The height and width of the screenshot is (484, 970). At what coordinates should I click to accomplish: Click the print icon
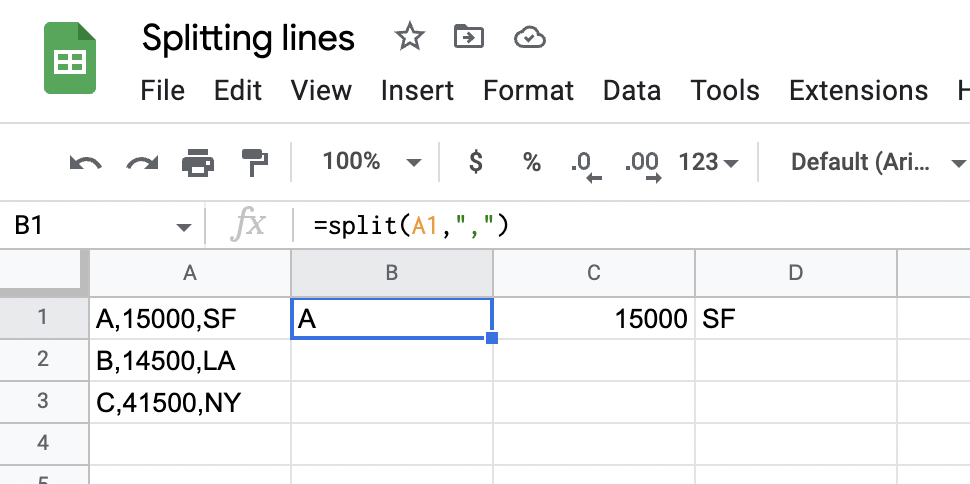click(x=198, y=163)
